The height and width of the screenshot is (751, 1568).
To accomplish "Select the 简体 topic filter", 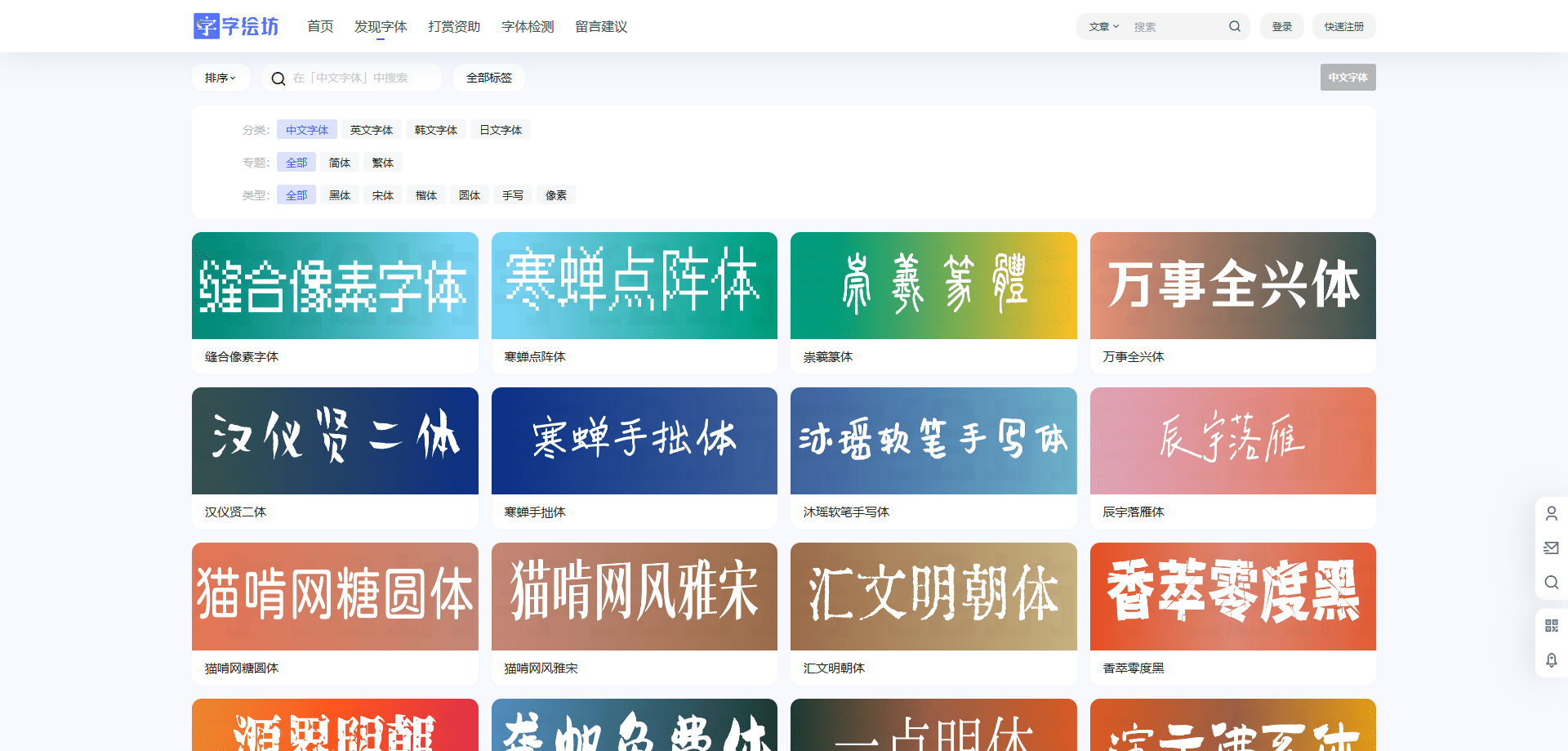I will (340, 163).
